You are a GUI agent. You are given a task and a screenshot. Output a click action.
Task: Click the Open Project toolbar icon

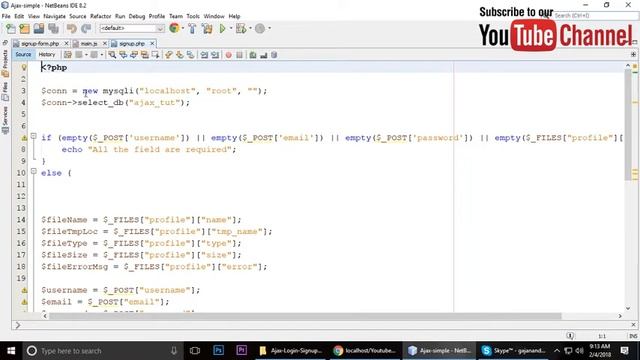[39, 29]
